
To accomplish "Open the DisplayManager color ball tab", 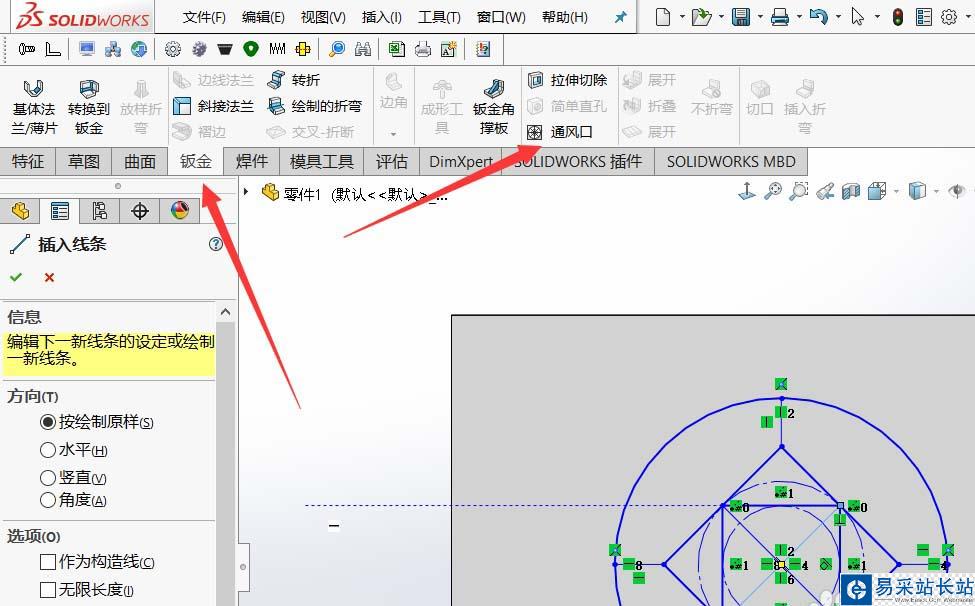I will pos(180,211).
